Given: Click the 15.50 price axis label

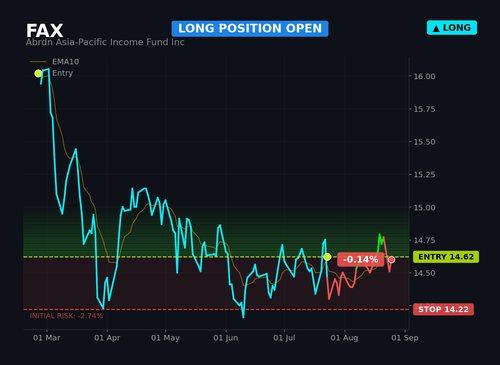Looking at the screenshot, I should pyautogui.click(x=424, y=142).
